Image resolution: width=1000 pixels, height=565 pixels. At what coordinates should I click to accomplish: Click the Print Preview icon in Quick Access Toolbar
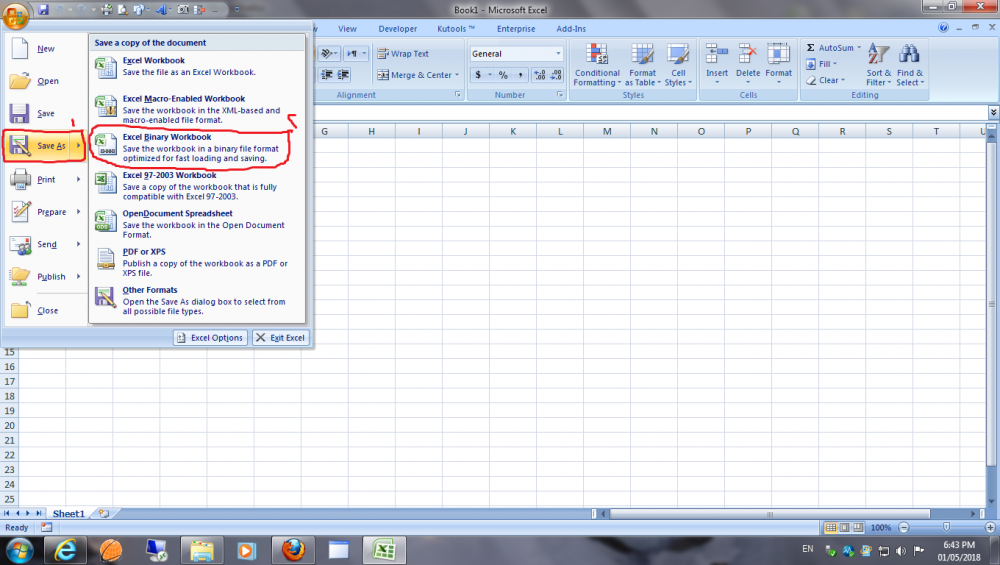pos(122,10)
